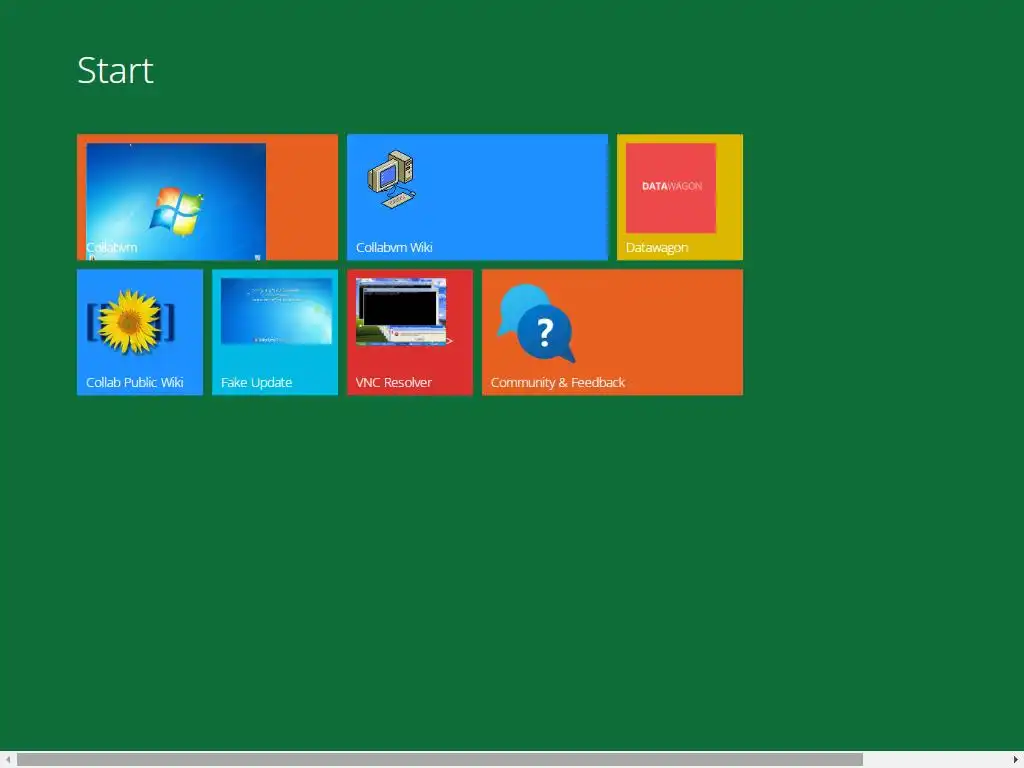1024x768 pixels.
Task: Click the VNC Resolver screenshot thumbnail
Action: coord(401,312)
